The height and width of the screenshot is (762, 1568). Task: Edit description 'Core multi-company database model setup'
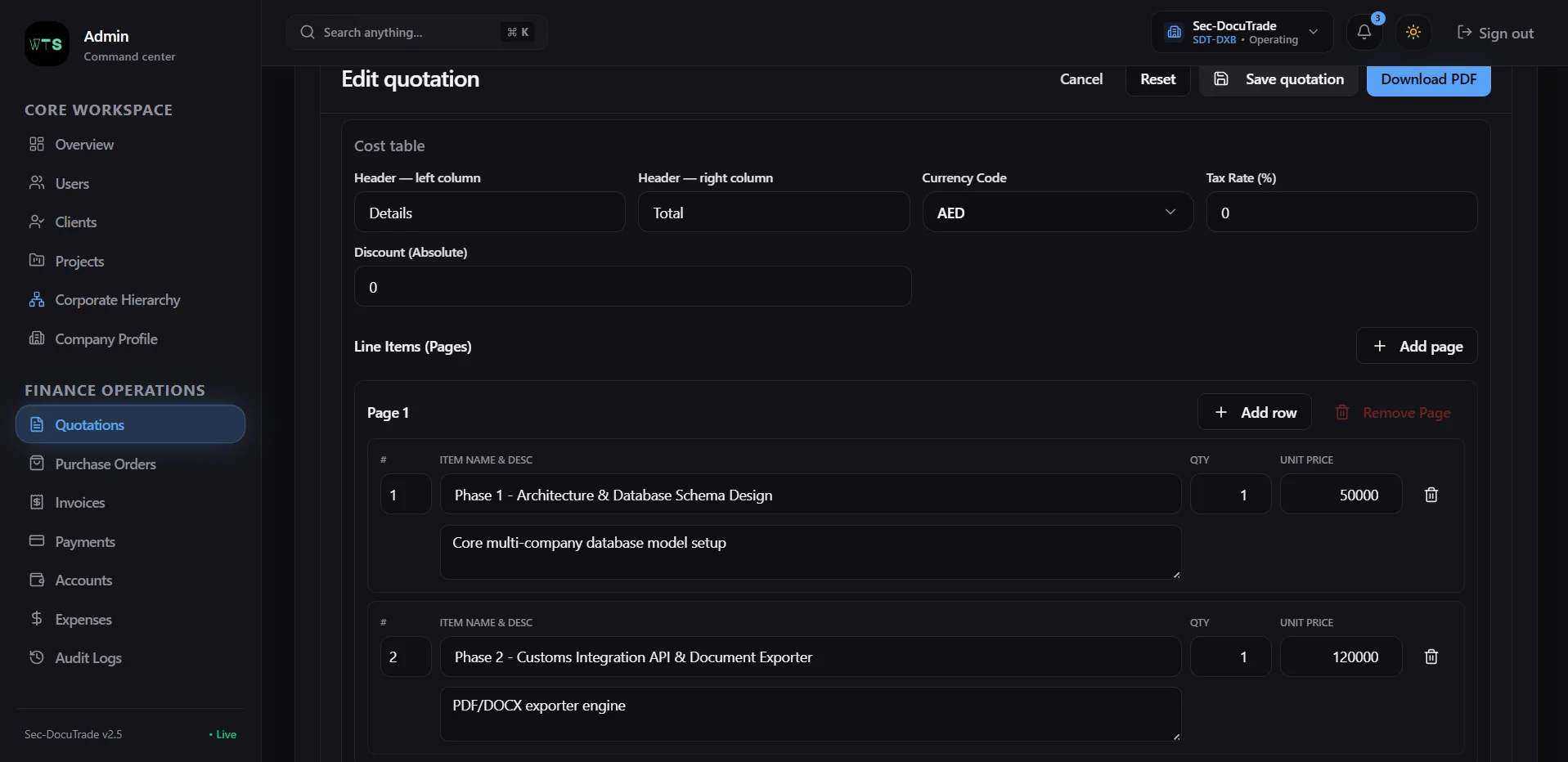(x=811, y=552)
